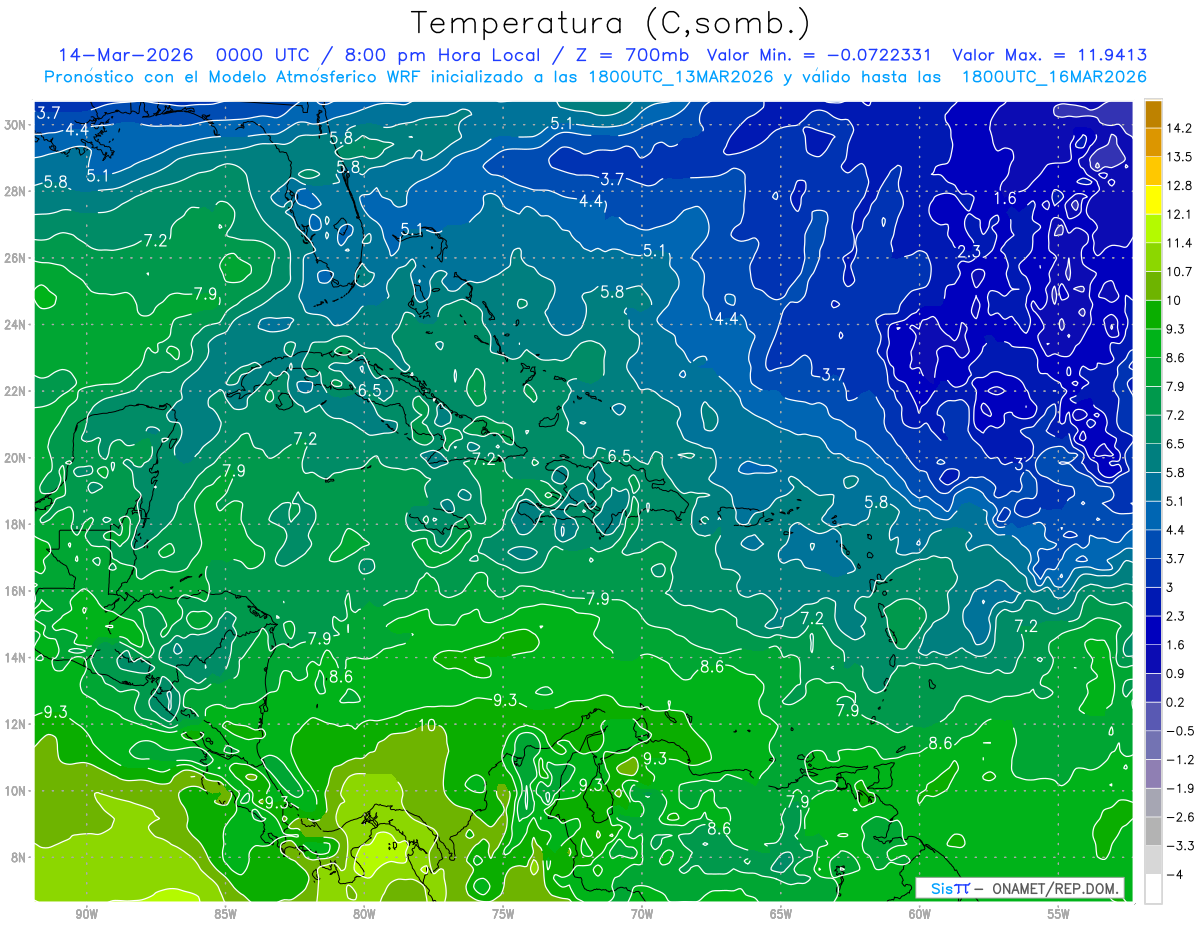Click the -4 value on color scale

click(1175, 874)
